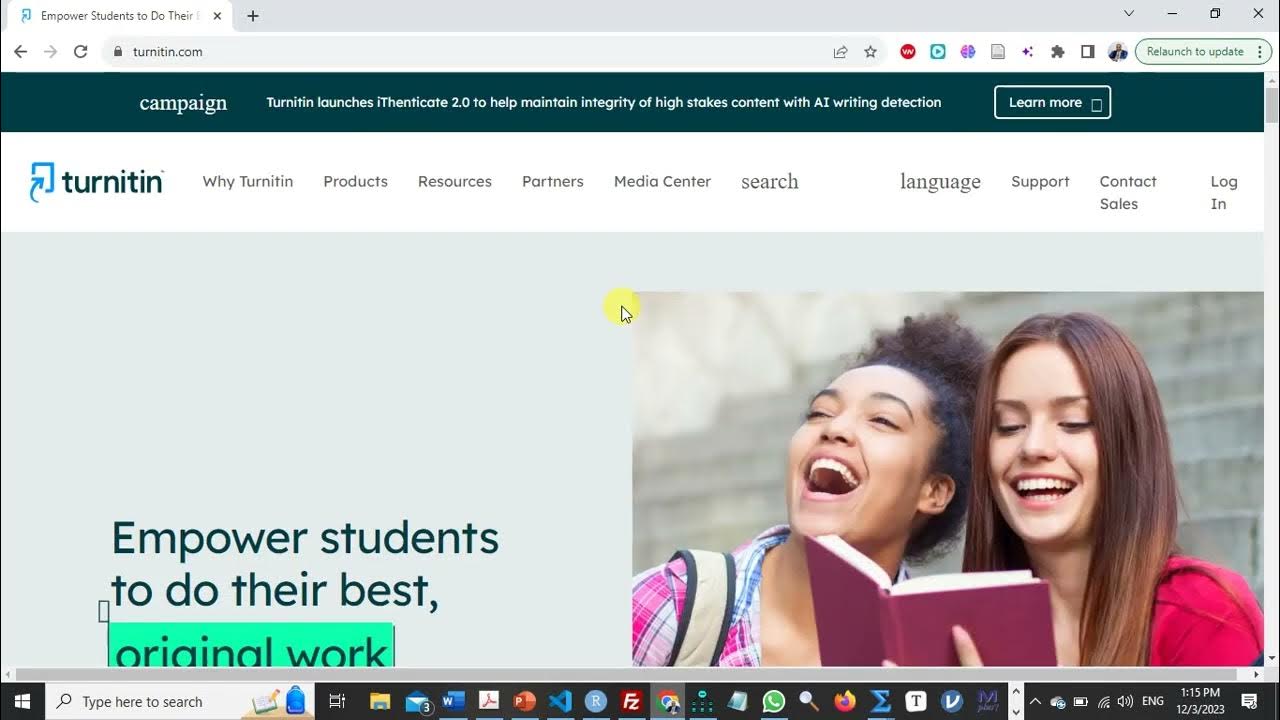
Task: Expand the tab search chevron
Action: point(1129,14)
